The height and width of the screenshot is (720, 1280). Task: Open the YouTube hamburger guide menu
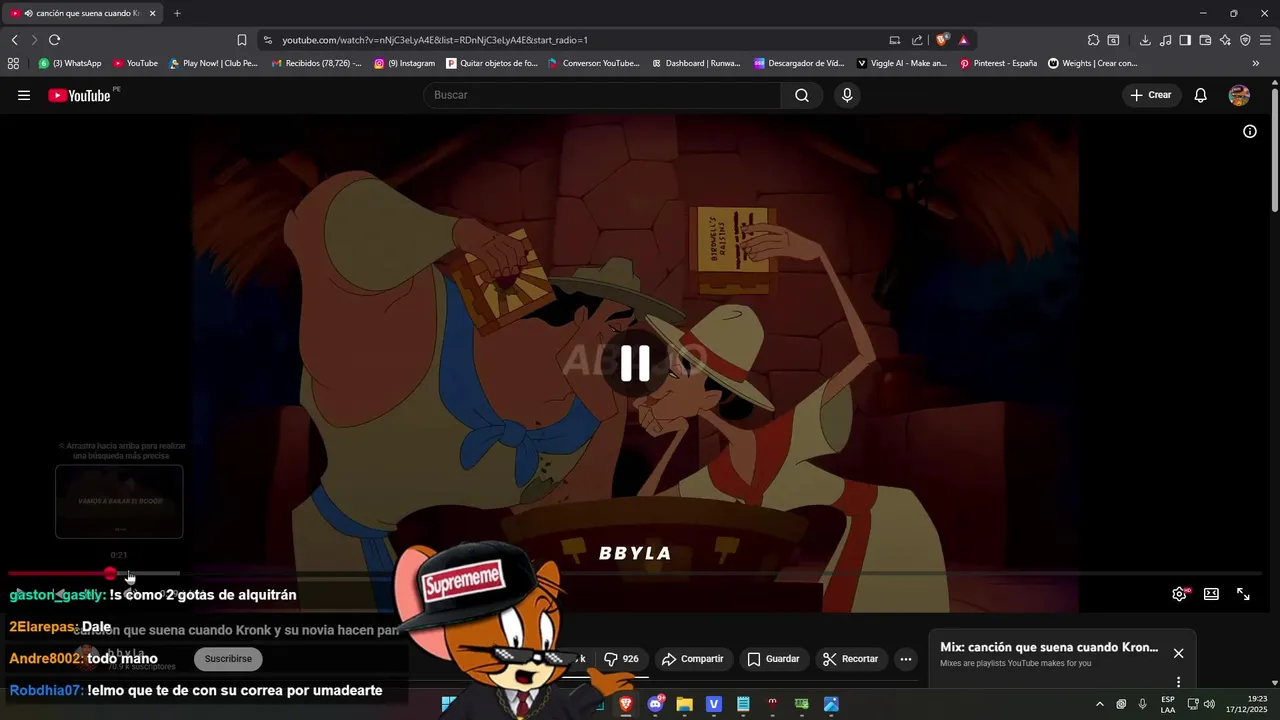(24, 95)
